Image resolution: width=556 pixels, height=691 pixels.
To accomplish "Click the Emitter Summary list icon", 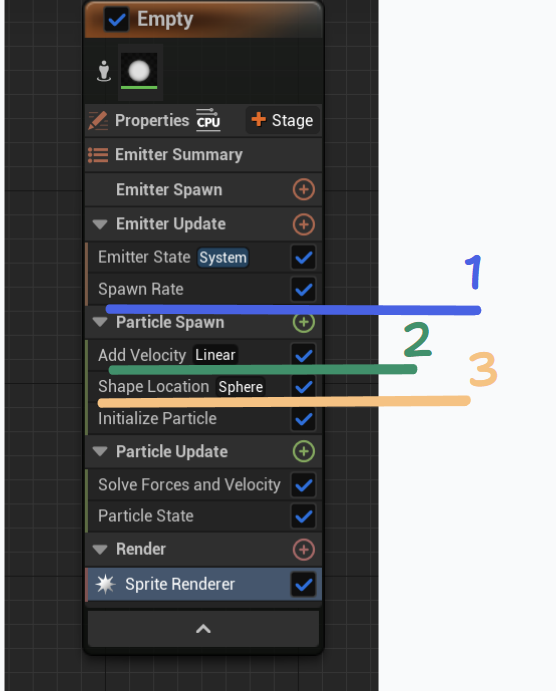I will [x=98, y=155].
